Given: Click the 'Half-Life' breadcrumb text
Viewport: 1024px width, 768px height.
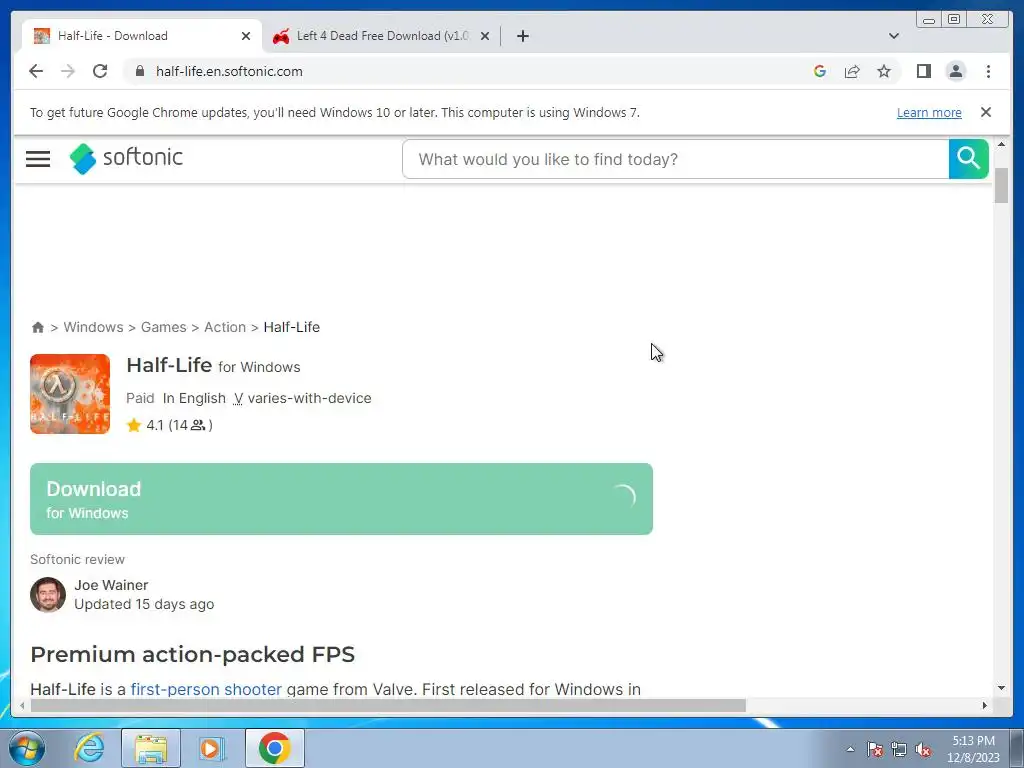Looking at the screenshot, I should pos(291,327).
